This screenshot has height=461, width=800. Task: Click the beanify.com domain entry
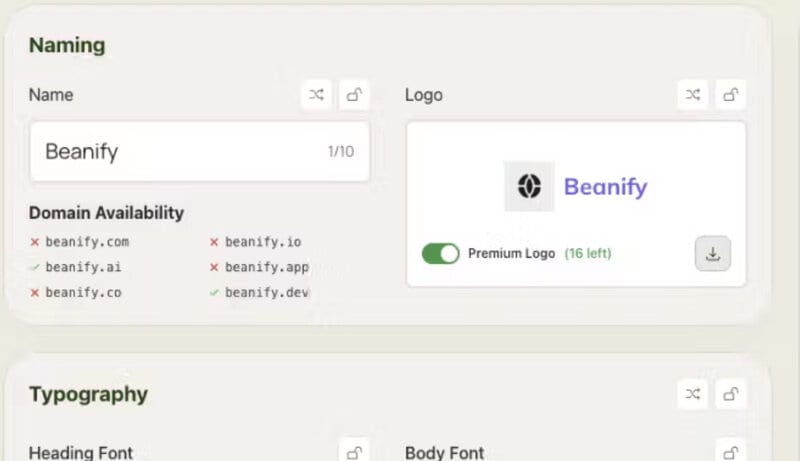coord(80,242)
